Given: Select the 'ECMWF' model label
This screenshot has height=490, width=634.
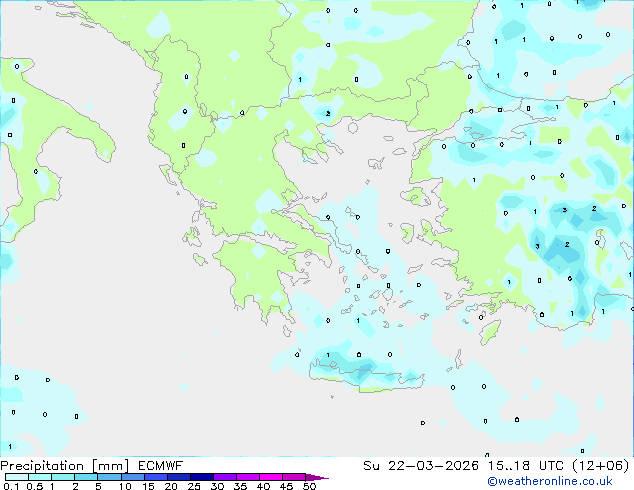Looking at the screenshot, I should click(x=160, y=466).
